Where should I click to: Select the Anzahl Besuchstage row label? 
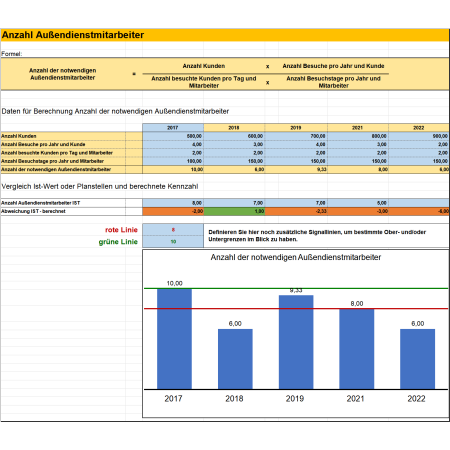point(52,161)
